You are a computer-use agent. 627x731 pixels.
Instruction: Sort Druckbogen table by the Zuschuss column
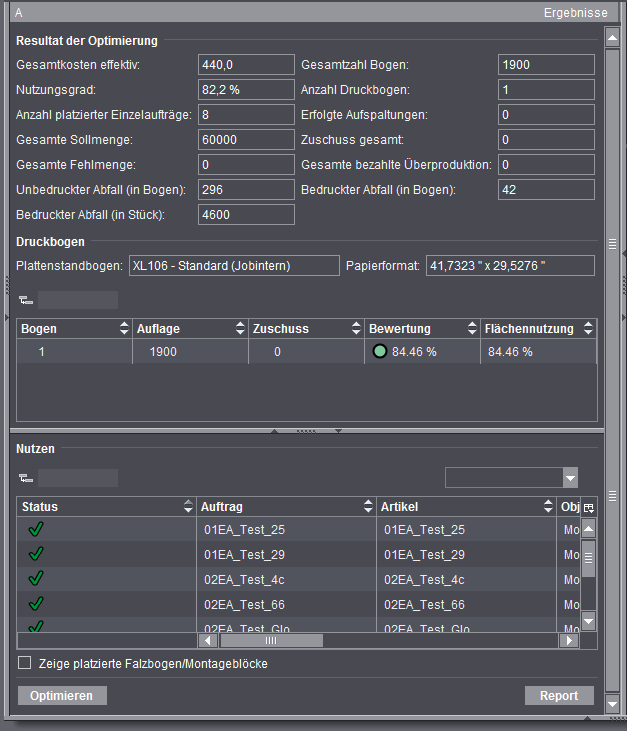(x=356, y=328)
